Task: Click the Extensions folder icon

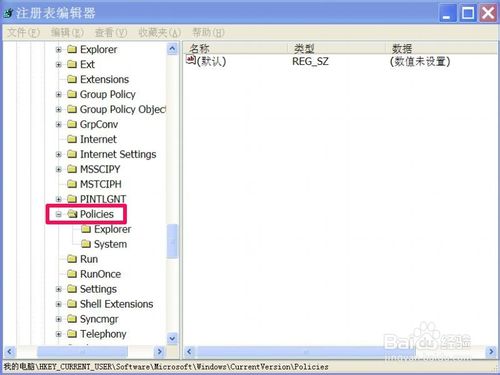Action: pos(72,79)
